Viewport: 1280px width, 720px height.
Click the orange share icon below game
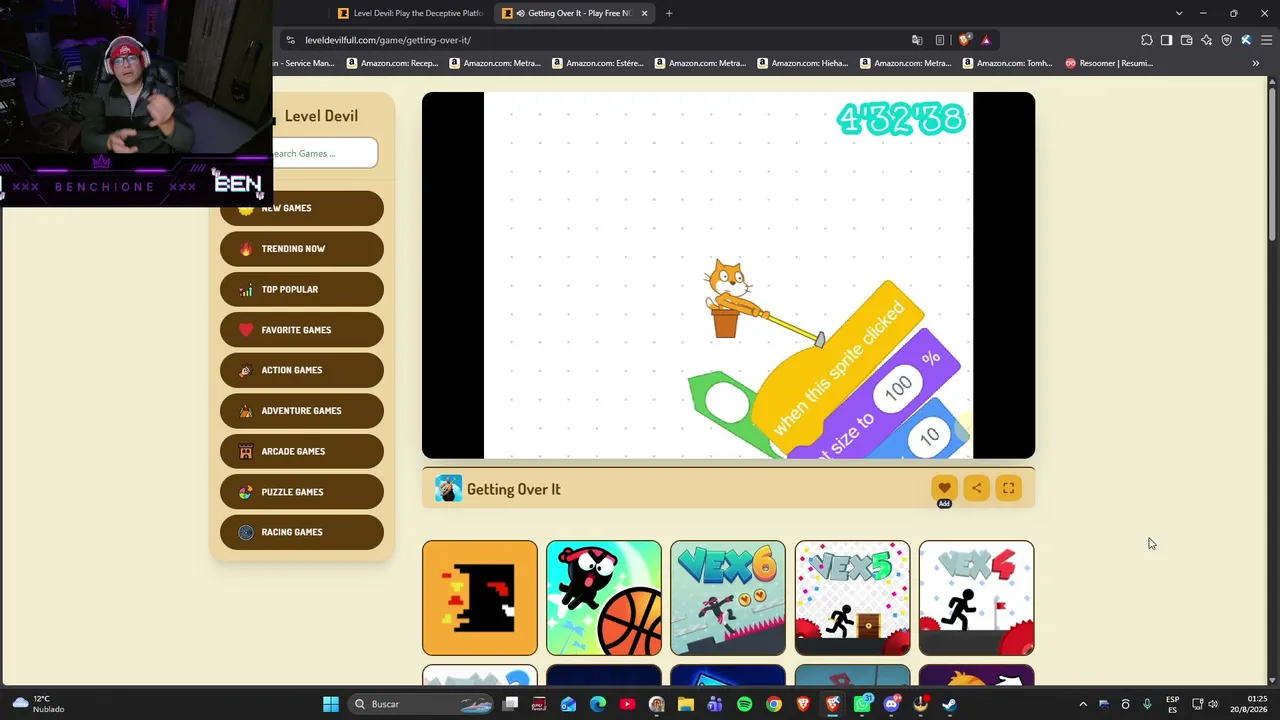pyautogui.click(x=976, y=488)
